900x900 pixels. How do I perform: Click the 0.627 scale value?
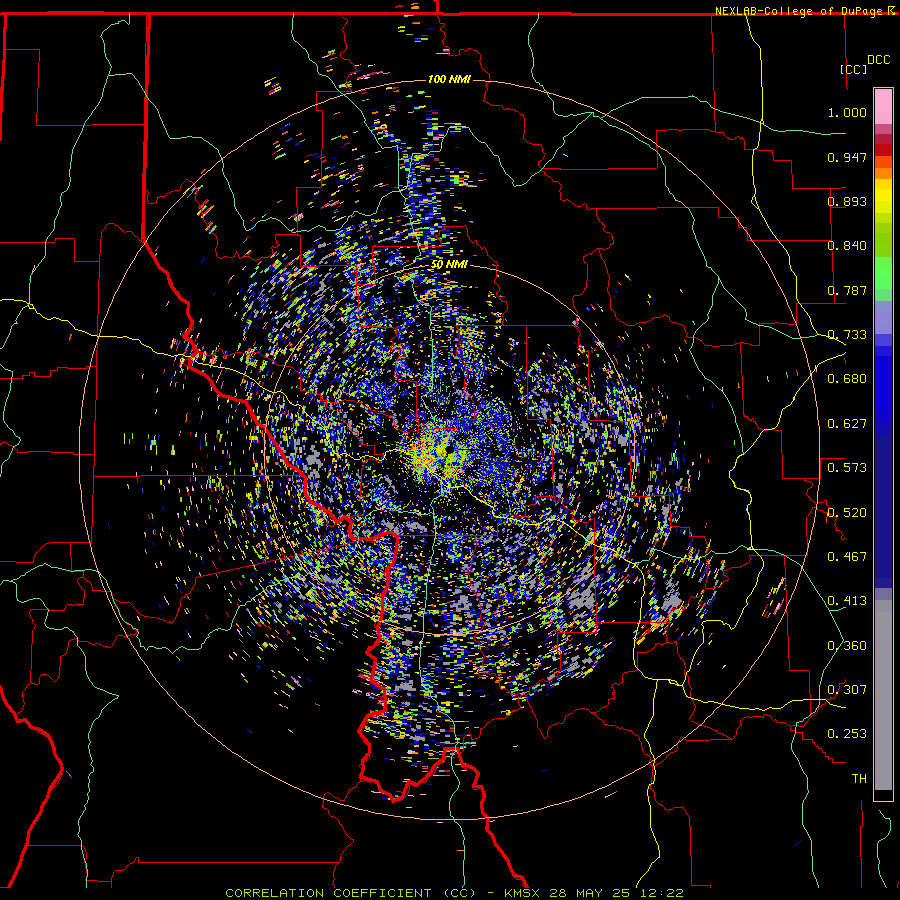pos(847,424)
